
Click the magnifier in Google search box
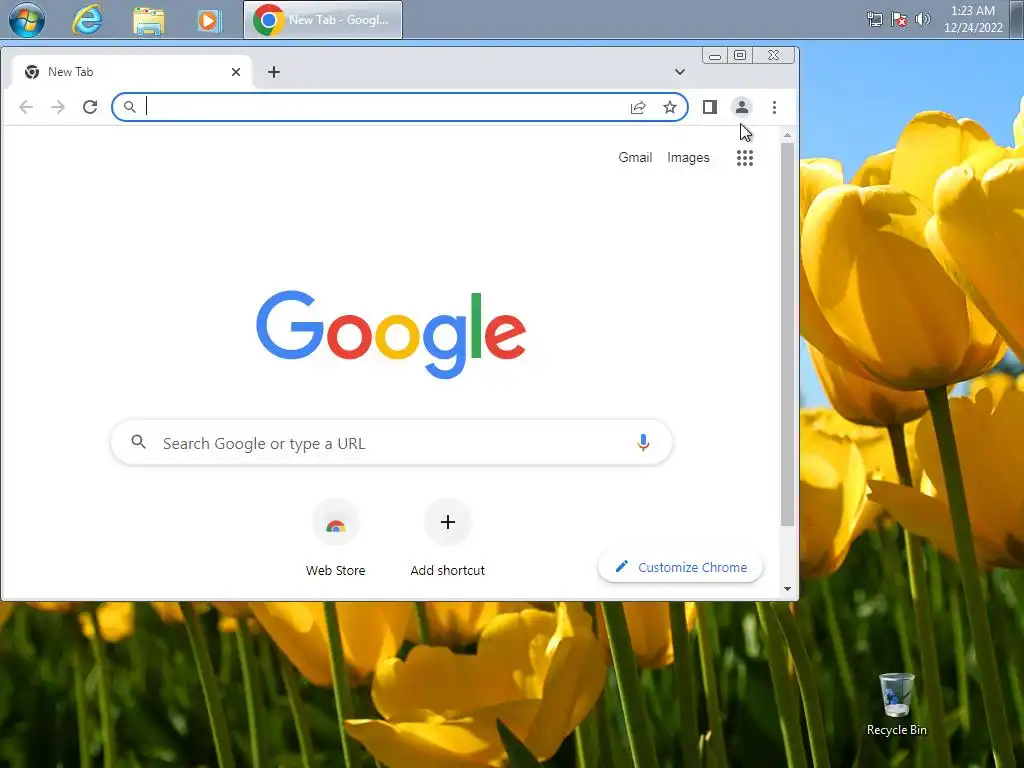tap(138, 442)
